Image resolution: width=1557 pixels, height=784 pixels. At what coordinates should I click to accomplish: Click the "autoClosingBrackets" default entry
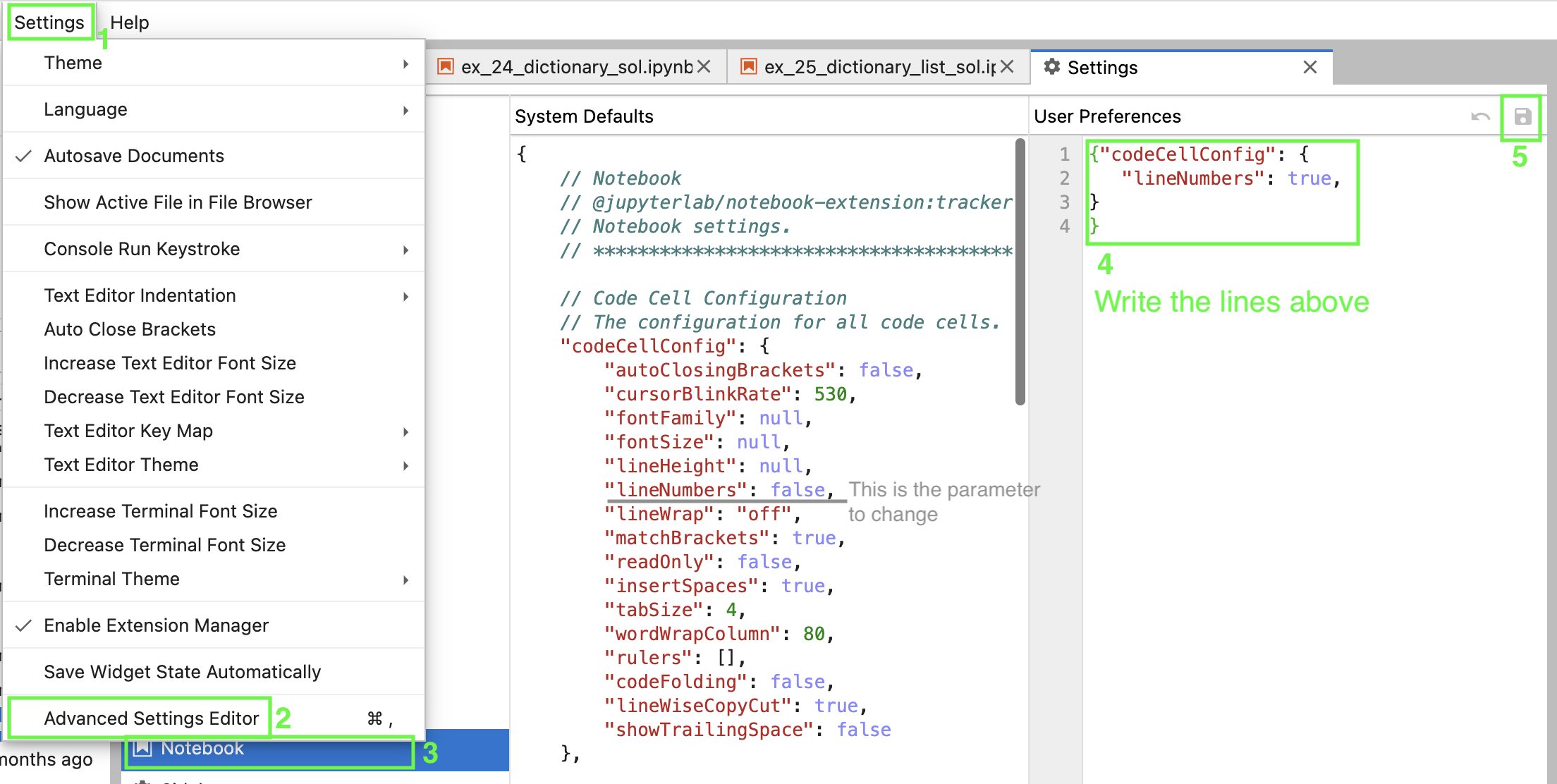(764, 370)
